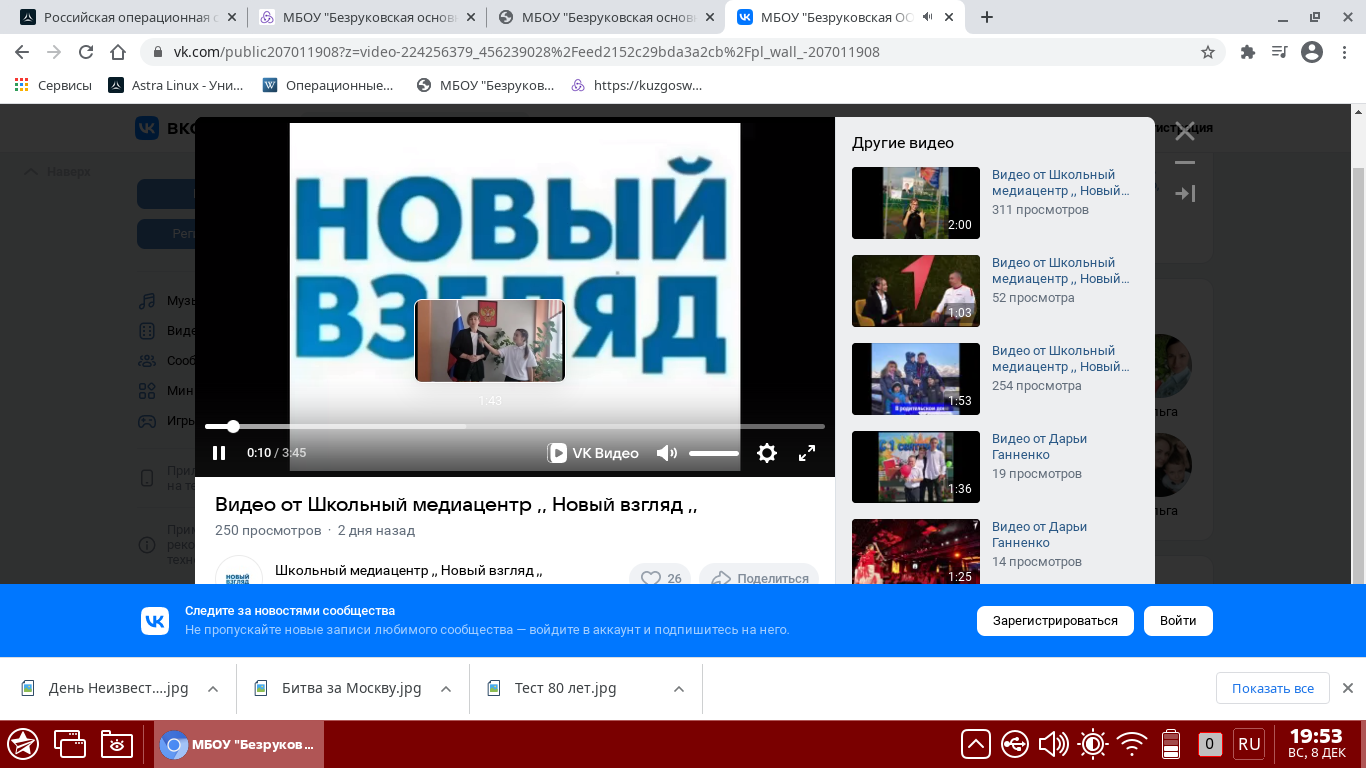The width and height of the screenshot is (1366, 768).
Task: Click the VK logo in the blue banner
Action: (x=155, y=621)
